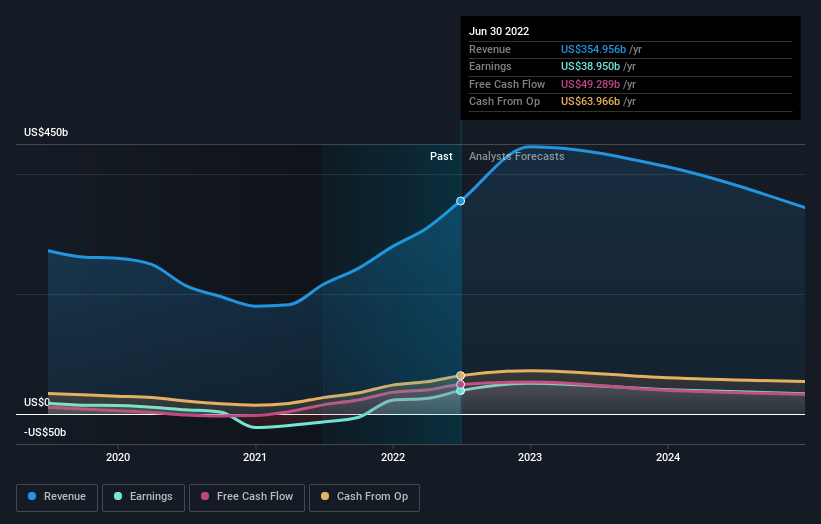Click the Past label on chart
821x524 pixels.
[x=441, y=156]
